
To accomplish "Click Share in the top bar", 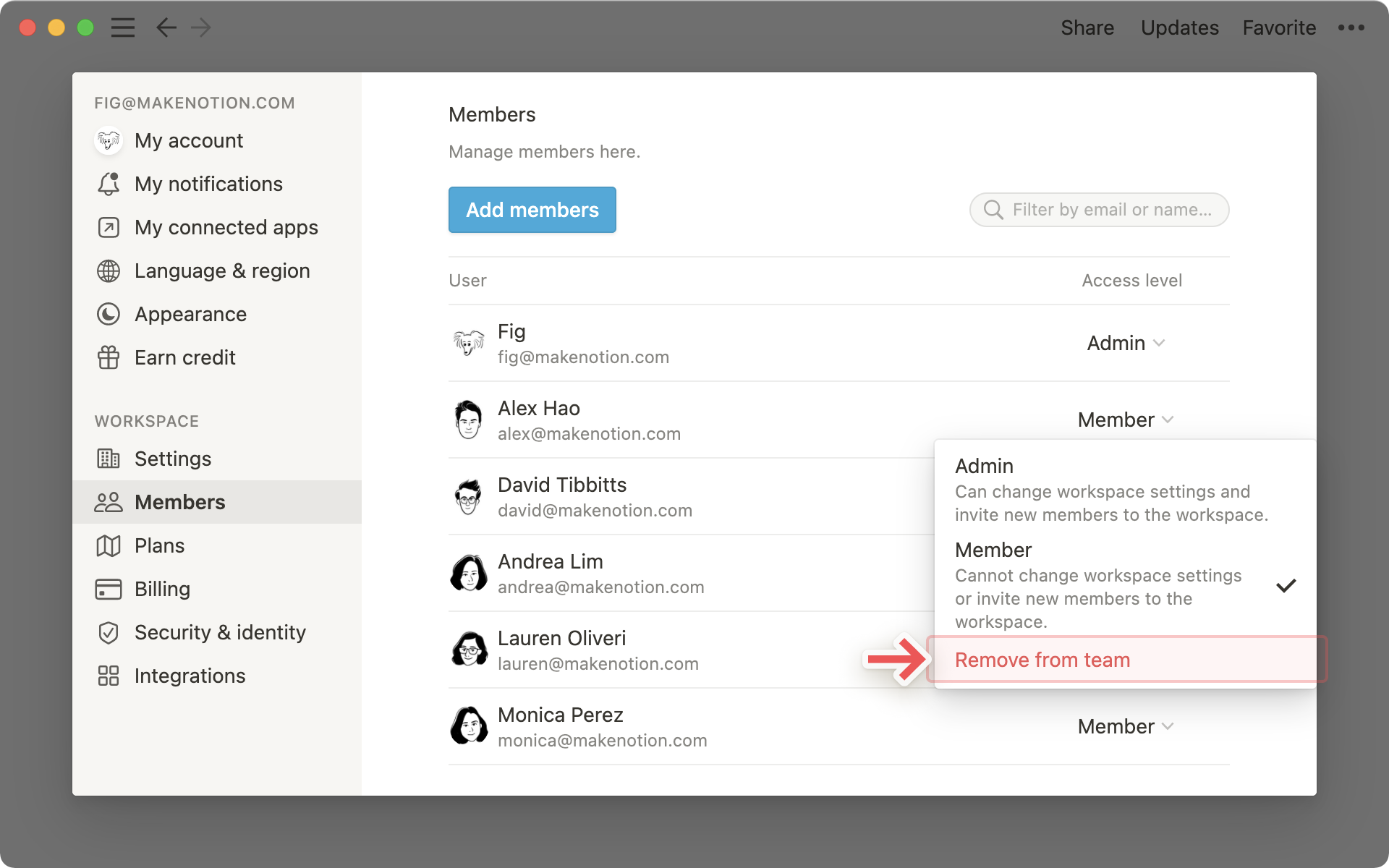I will pos(1087,27).
